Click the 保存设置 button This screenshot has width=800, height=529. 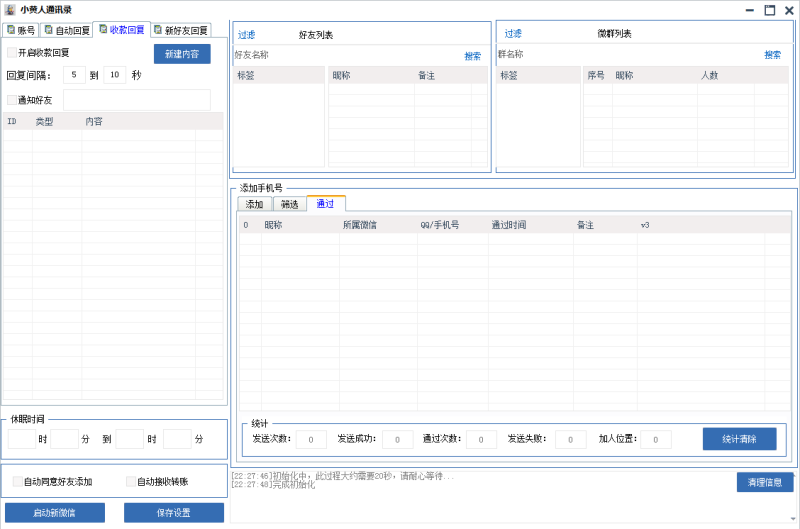[x=174, y=513]
